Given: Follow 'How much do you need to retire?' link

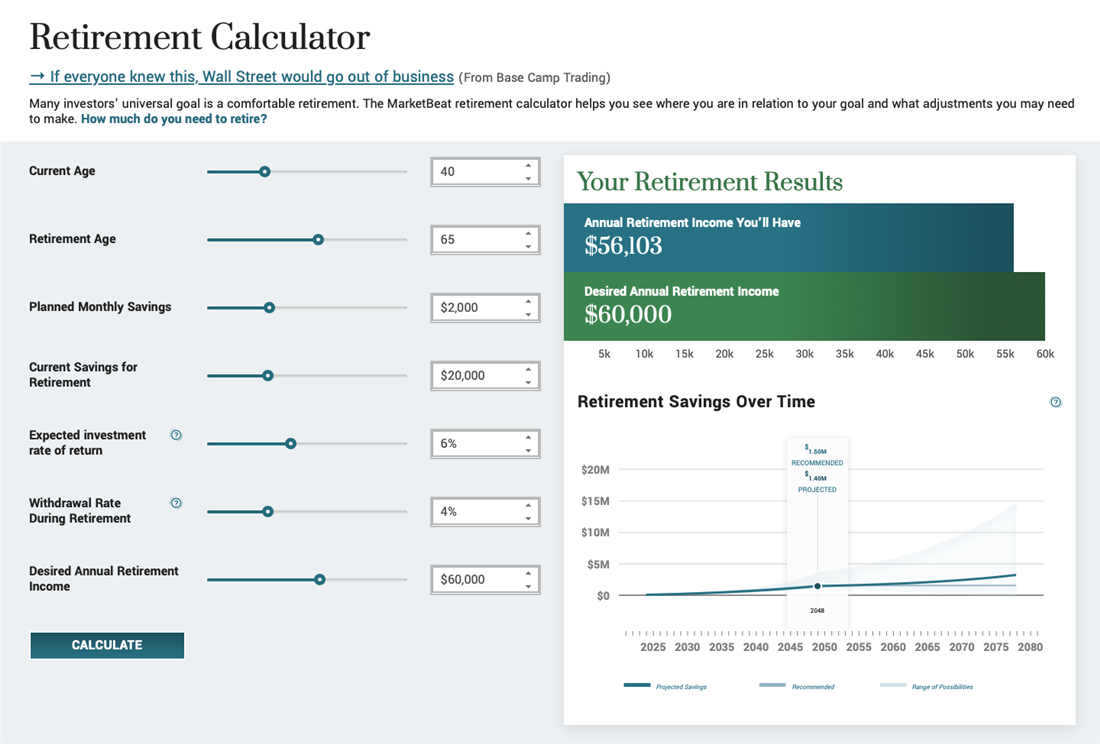Looking at the screenshot, I should [x=174, y=119].
